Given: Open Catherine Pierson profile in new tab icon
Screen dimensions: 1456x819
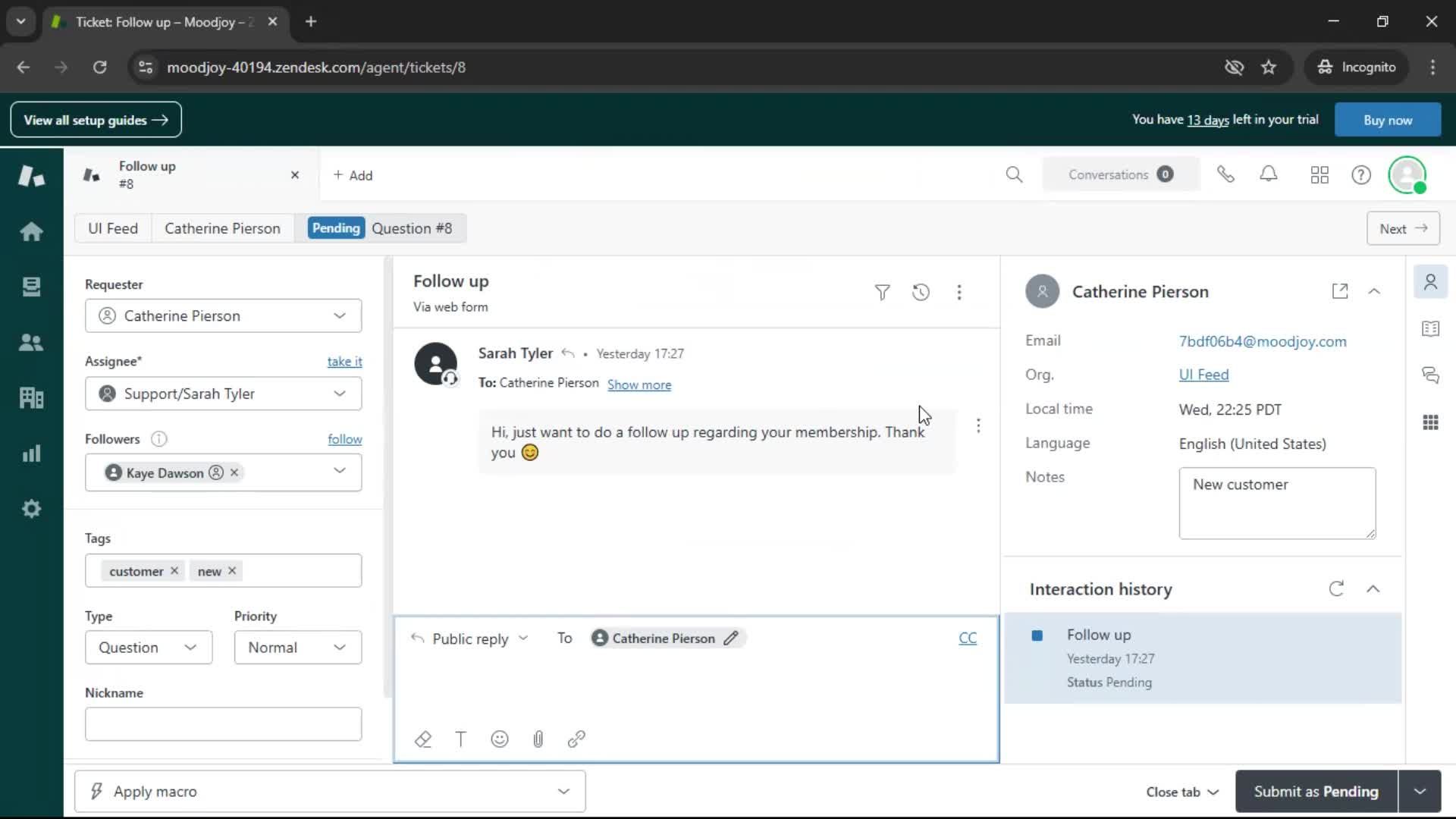Looking at the screenshot, I should coord(1340,291).
